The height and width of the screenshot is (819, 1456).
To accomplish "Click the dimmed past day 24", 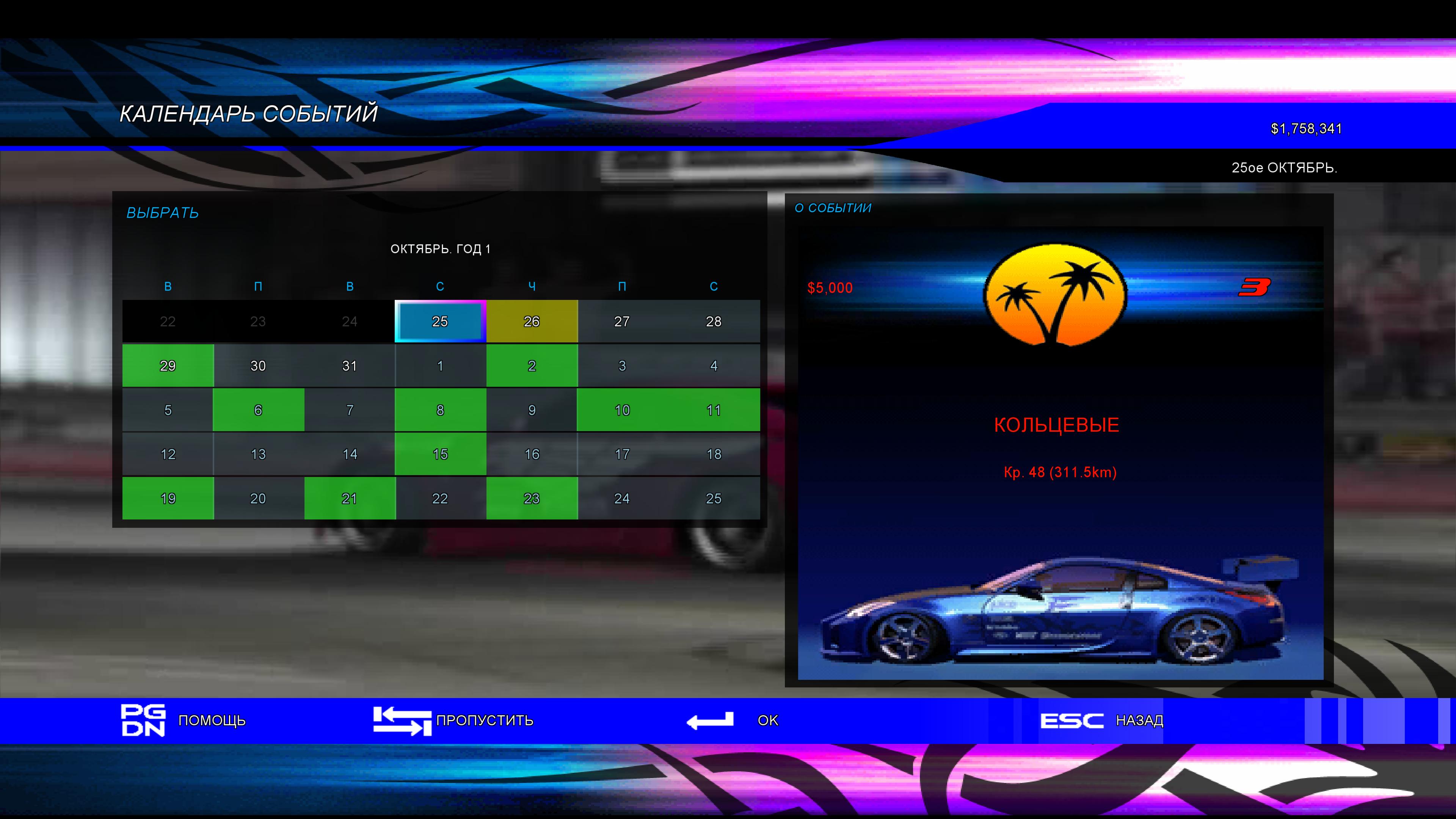I will [350, 321].
